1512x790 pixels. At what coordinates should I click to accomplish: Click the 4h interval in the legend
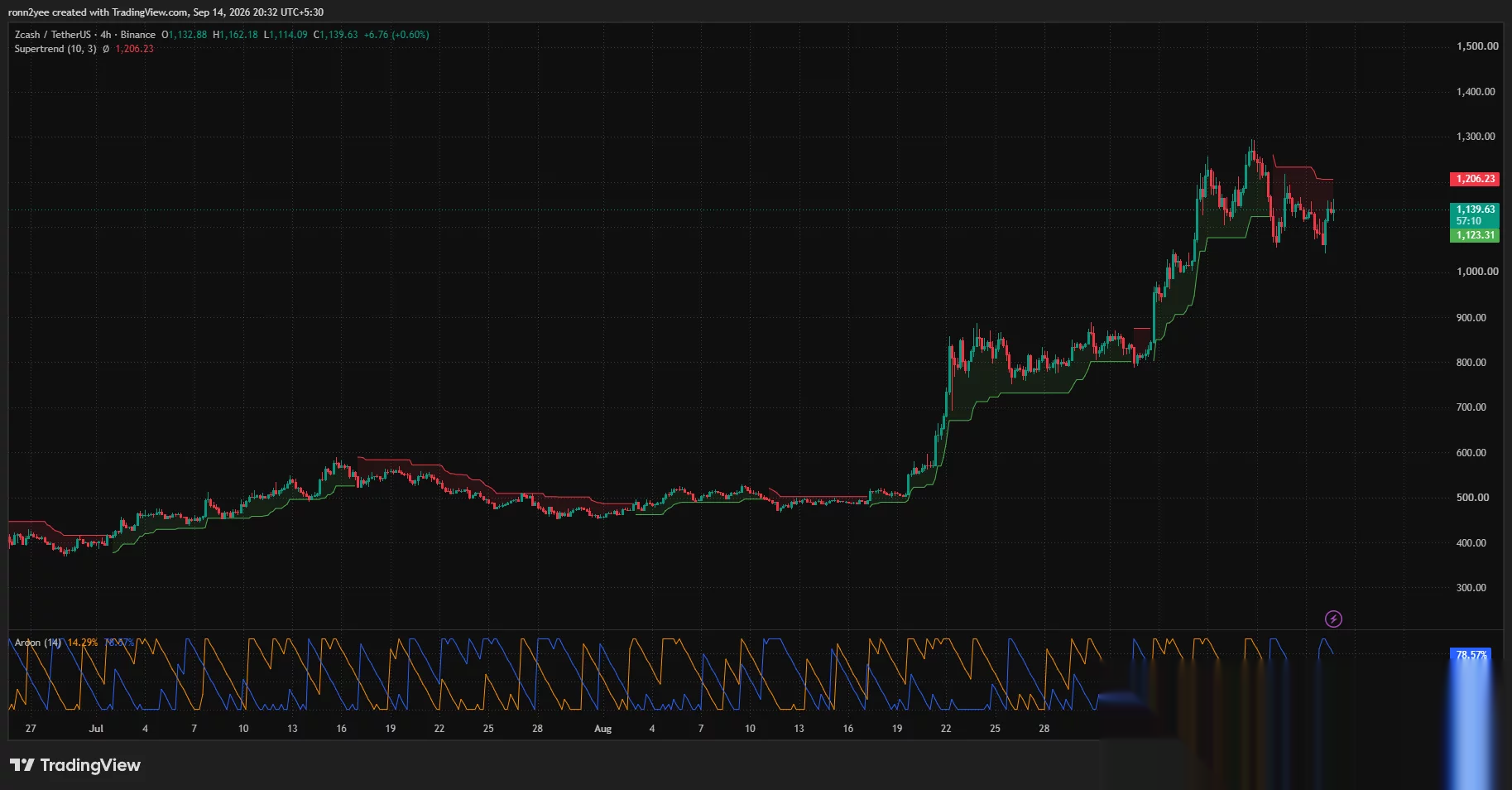click(105, 35)
